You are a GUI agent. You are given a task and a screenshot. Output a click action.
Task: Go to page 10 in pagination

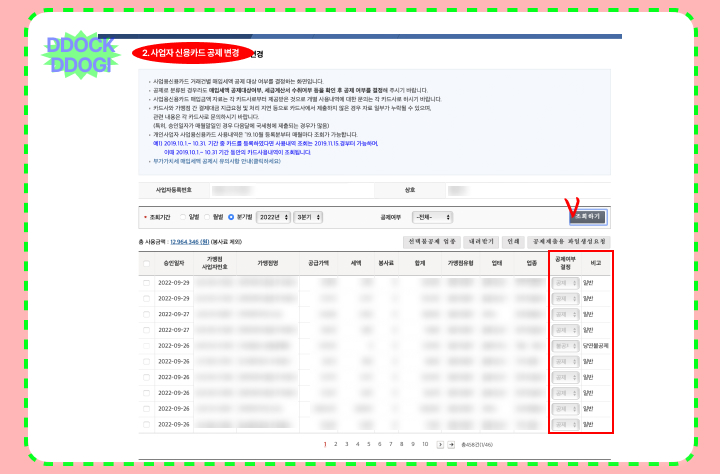coord(425,444)
